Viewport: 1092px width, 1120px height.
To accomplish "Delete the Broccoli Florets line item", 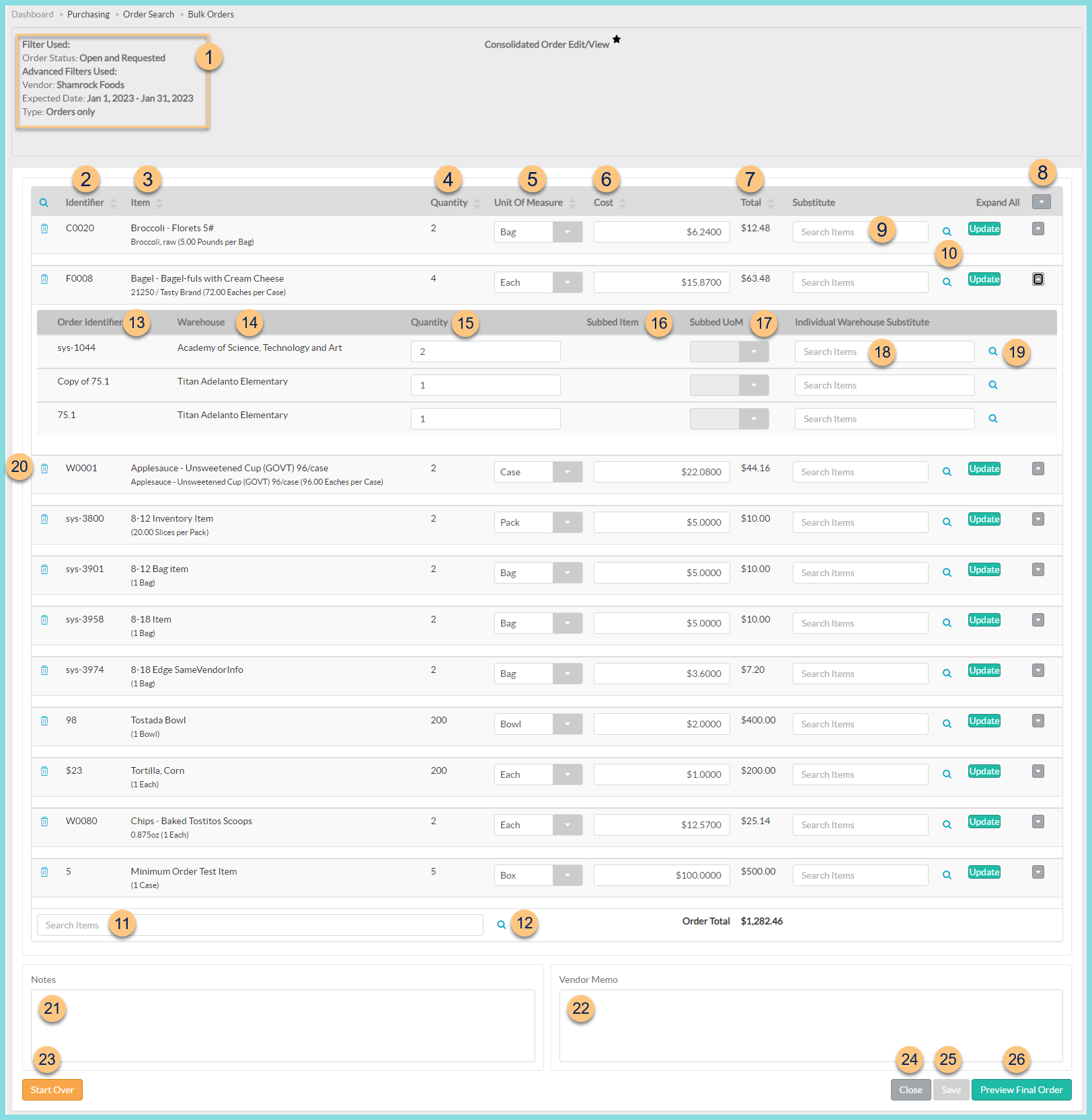I will (x=44, y=229).
